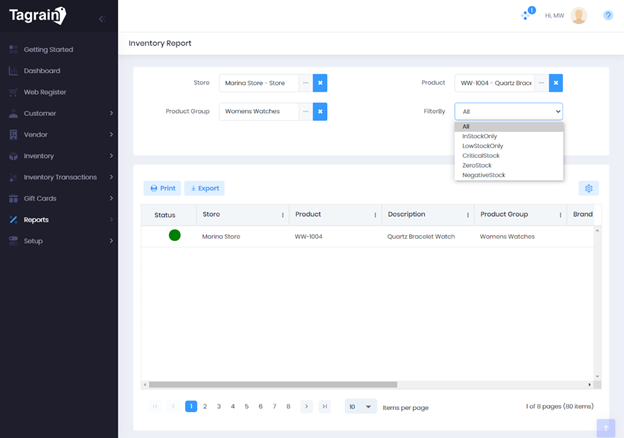Click the Reports icon in sidebar

point(13,220)
